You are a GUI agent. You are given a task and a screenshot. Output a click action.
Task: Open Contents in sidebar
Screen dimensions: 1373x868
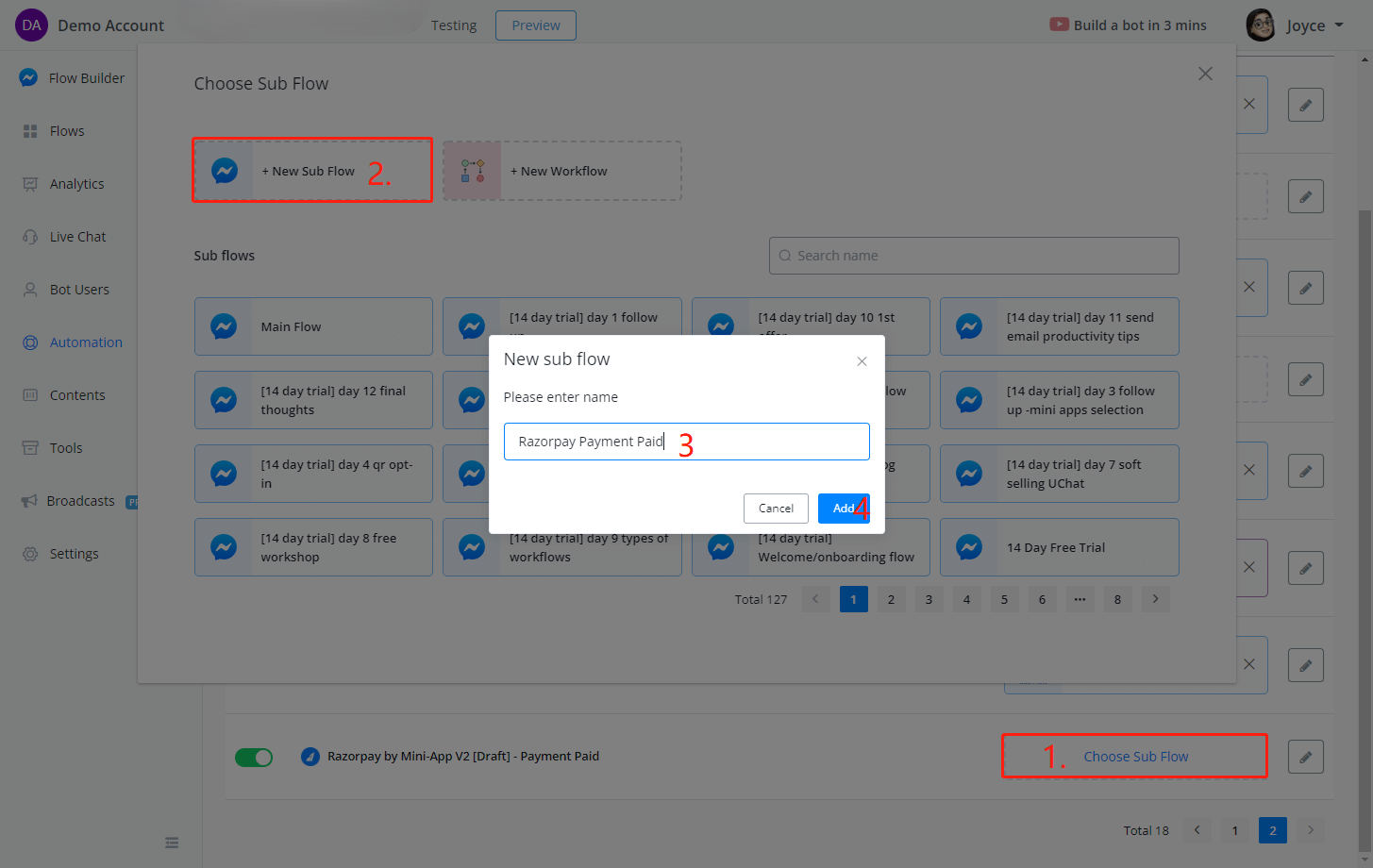point(65,395)
